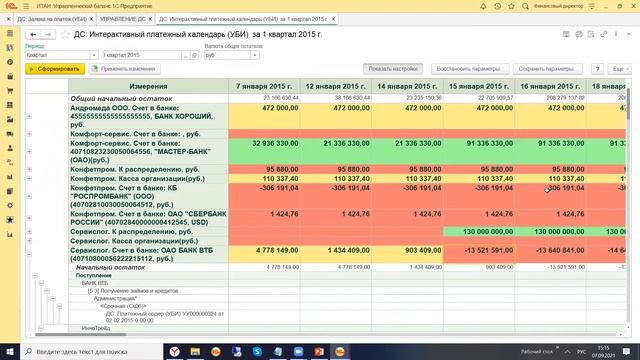The height and width of the screenshot is (360, 640).
Task: Click the print icon in the form header
Action: click(578, 34)
